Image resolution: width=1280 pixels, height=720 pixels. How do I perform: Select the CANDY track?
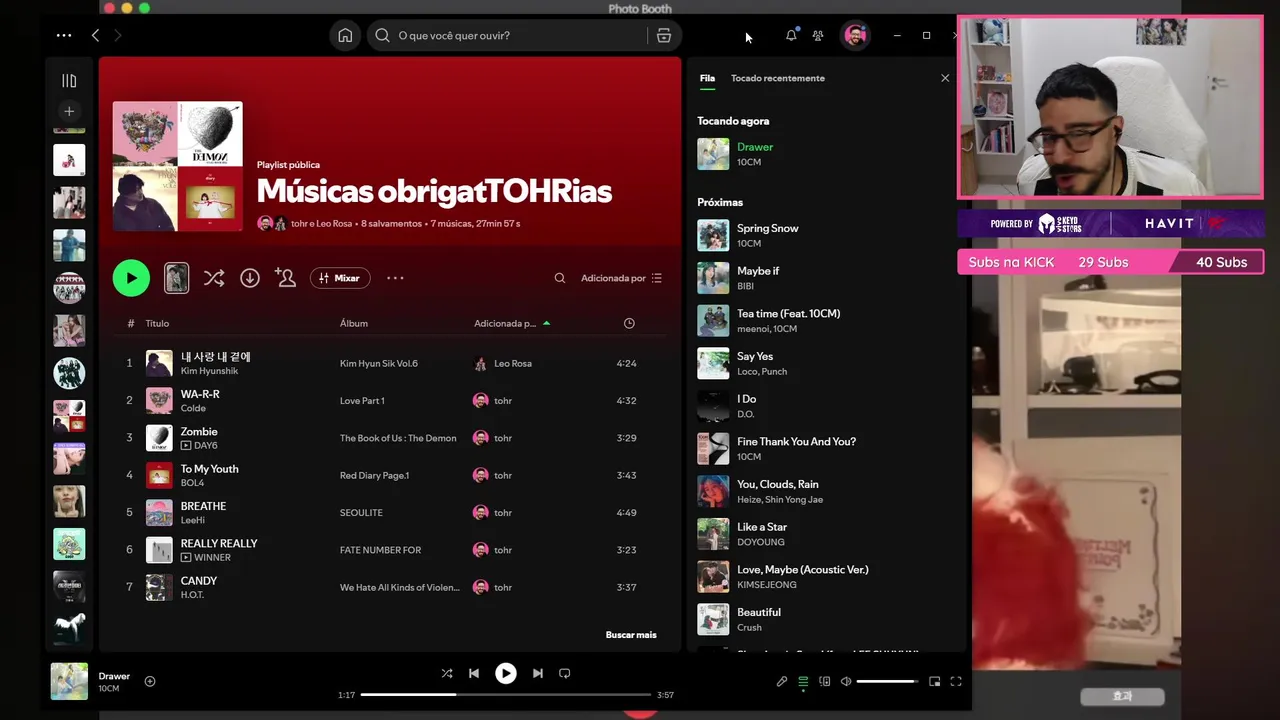coord(390,587)
